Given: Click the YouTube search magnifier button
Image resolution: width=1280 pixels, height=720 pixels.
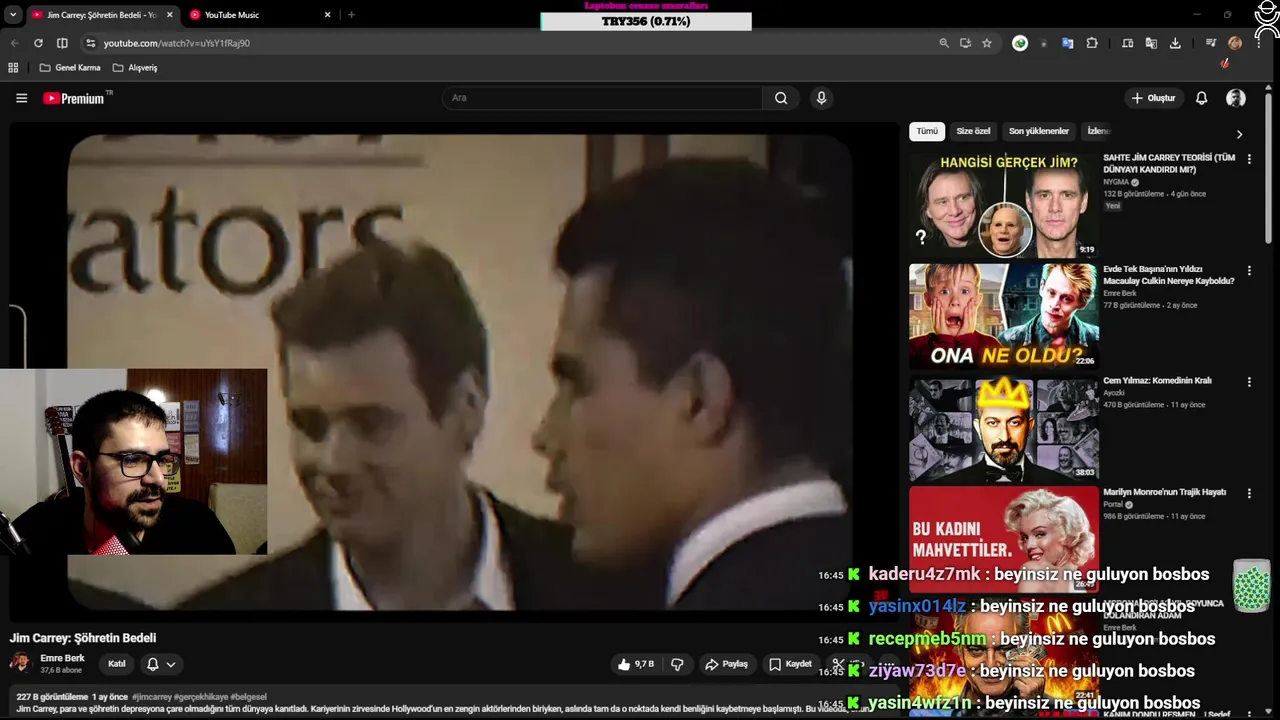Looking at the screenshot, I should tap(781, 98).
